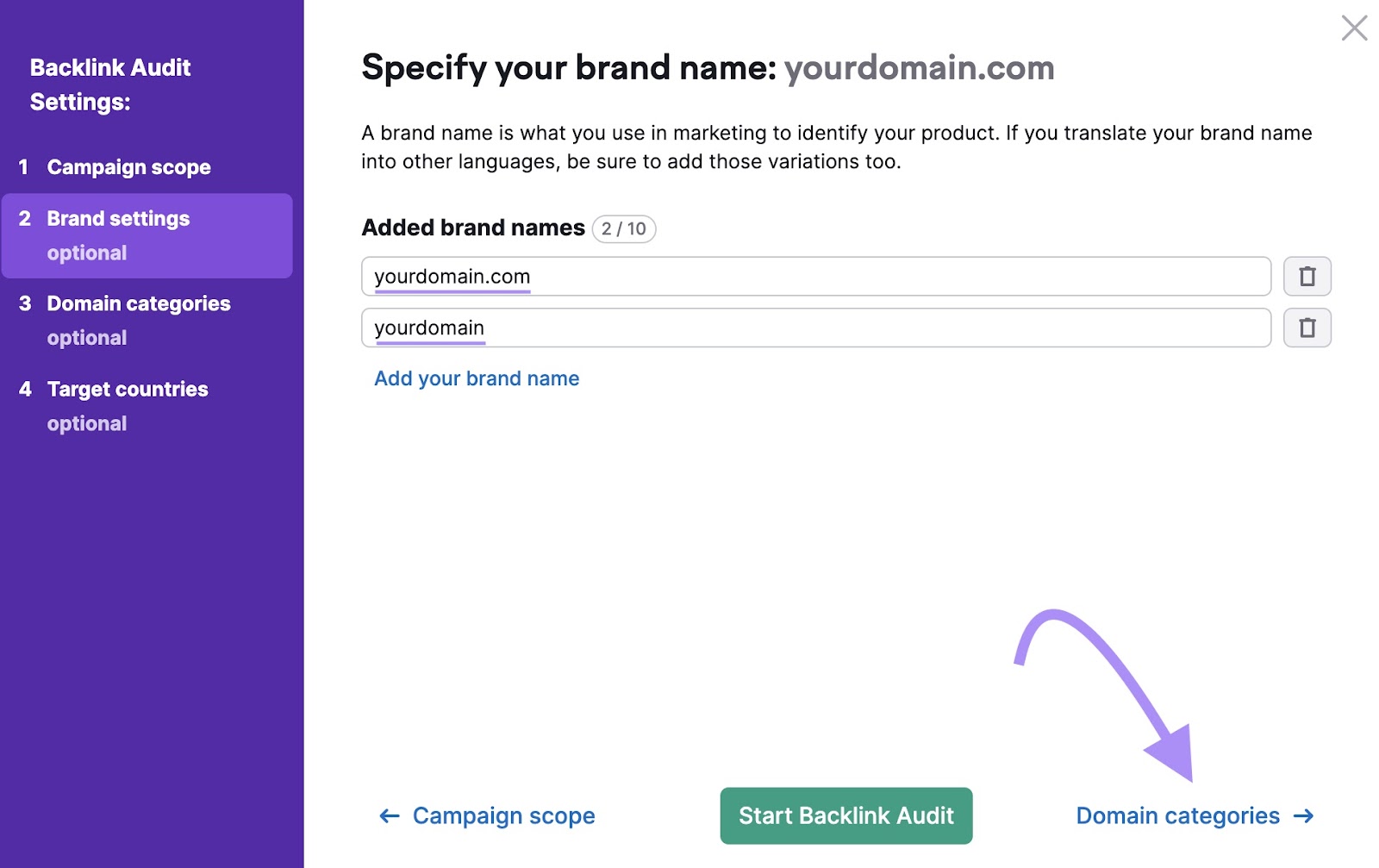This screenshot has width=1379, height=868.
Task: Click the back arrow beside Campaign scope
Action: point(389,815)
